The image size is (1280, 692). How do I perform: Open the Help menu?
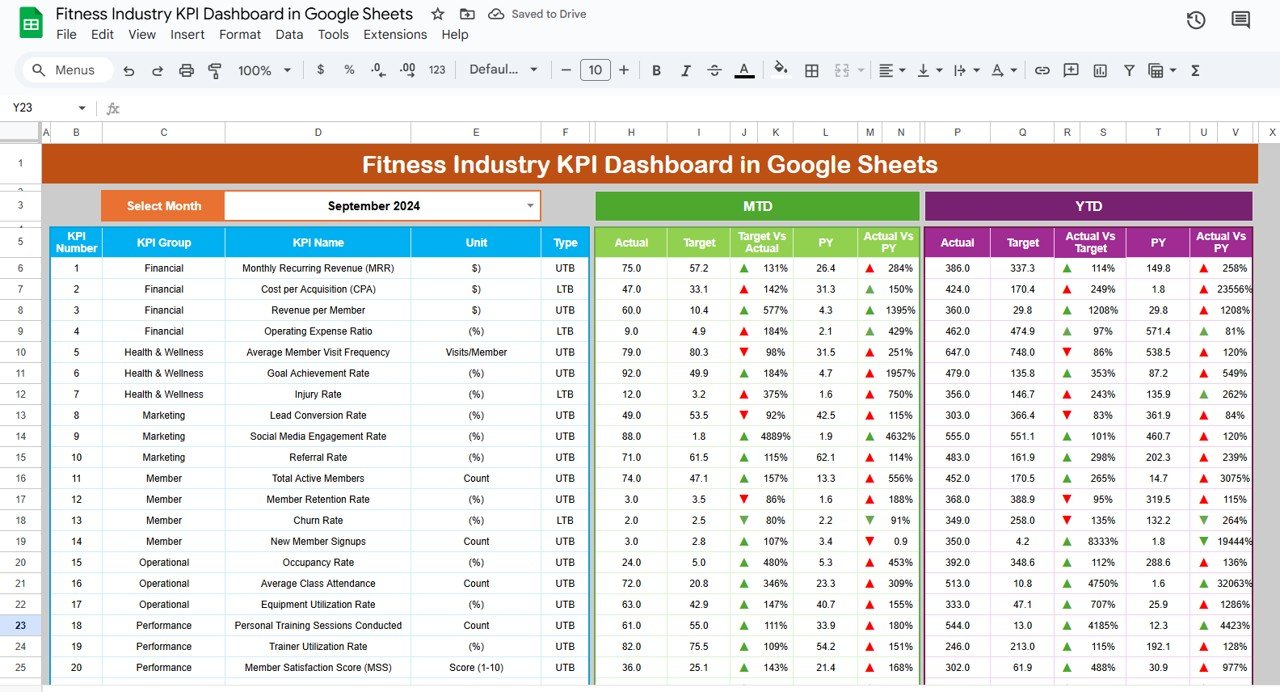tap(455, 34)
